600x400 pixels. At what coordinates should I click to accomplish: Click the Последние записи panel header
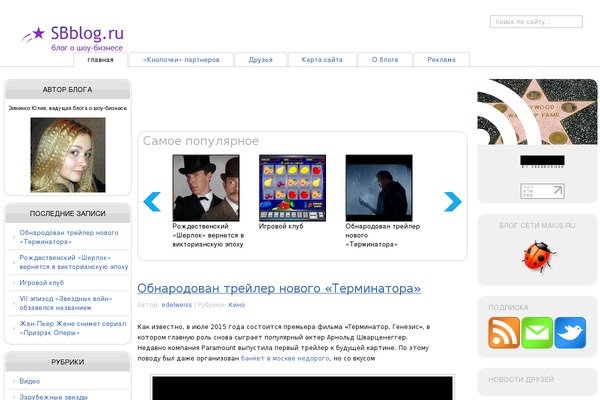pos(68,214)
